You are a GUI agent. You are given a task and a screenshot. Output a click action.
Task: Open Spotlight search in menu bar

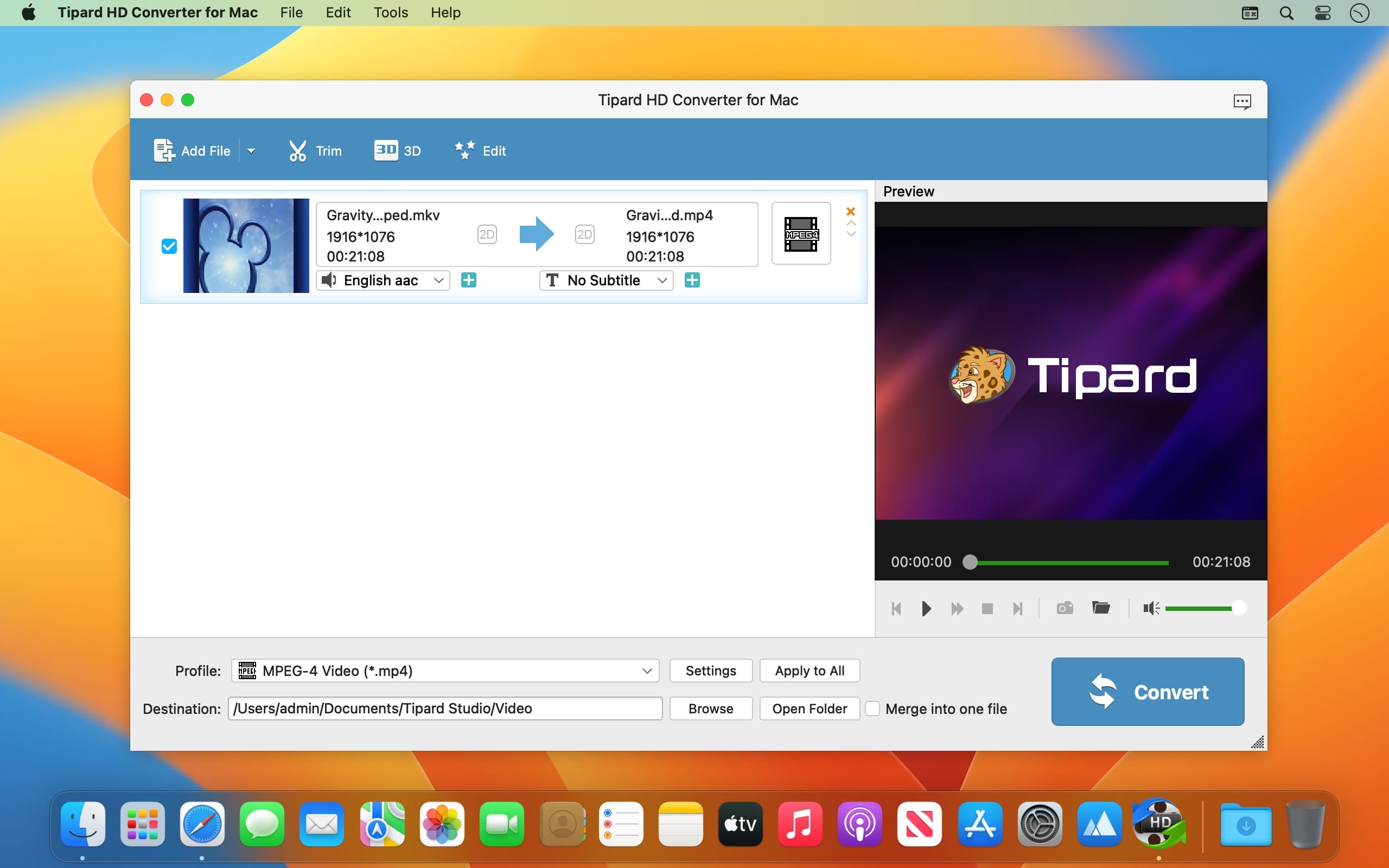pos(1286,12)
